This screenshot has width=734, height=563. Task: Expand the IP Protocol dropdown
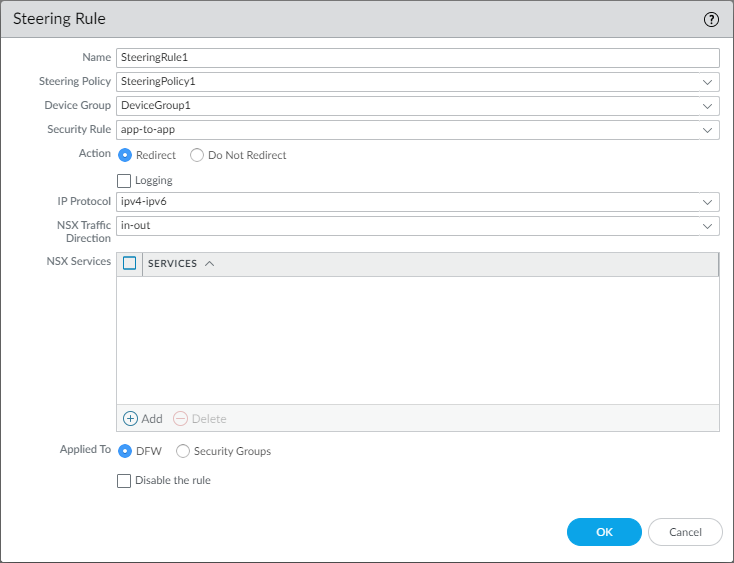click(708, 203)
